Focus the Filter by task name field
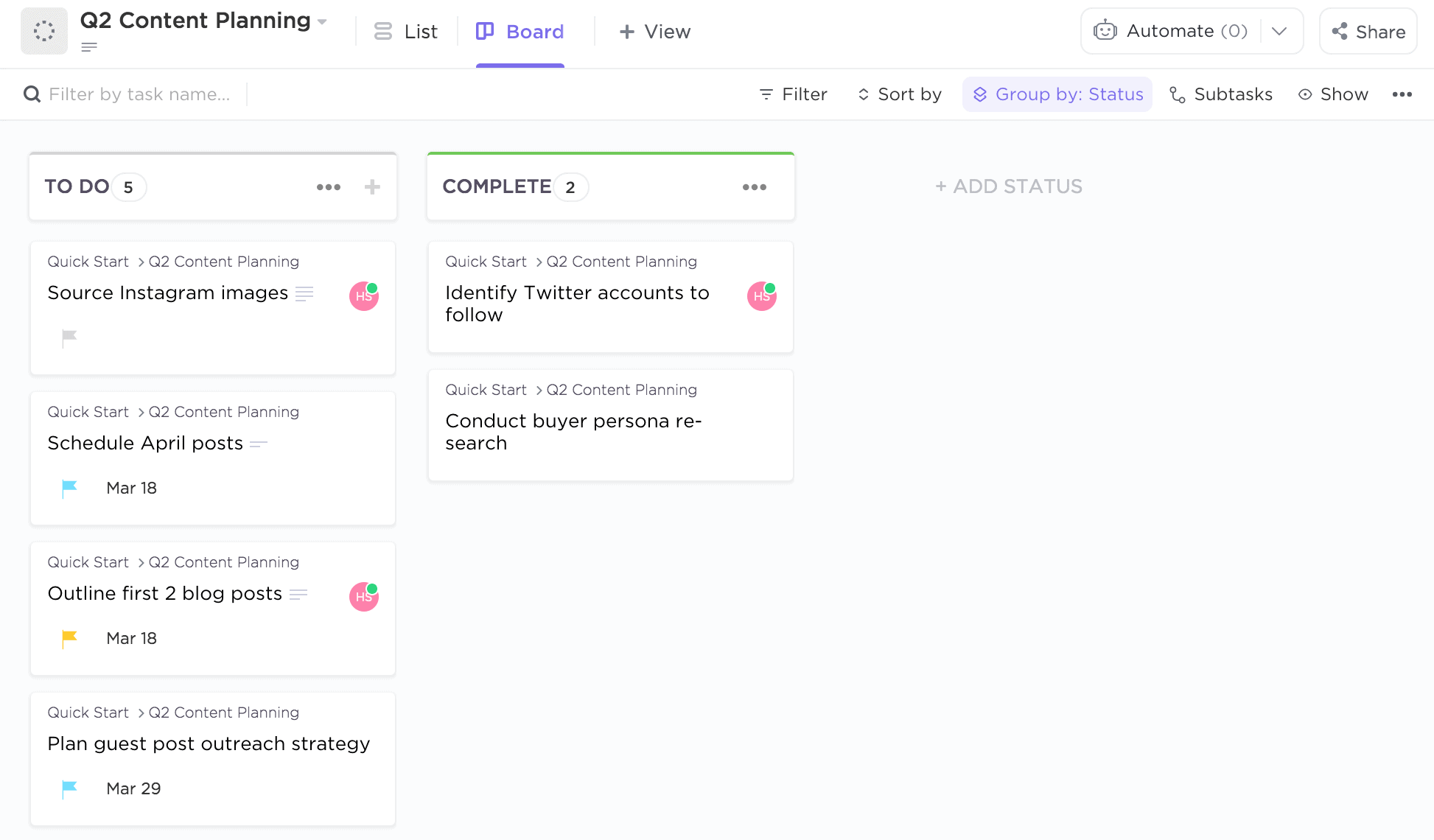The image size is (1434, 840). 140,94
